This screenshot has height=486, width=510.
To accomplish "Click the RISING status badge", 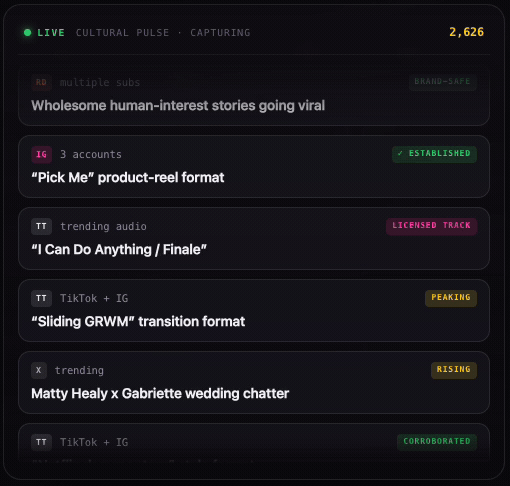I will tap(454, 370).
